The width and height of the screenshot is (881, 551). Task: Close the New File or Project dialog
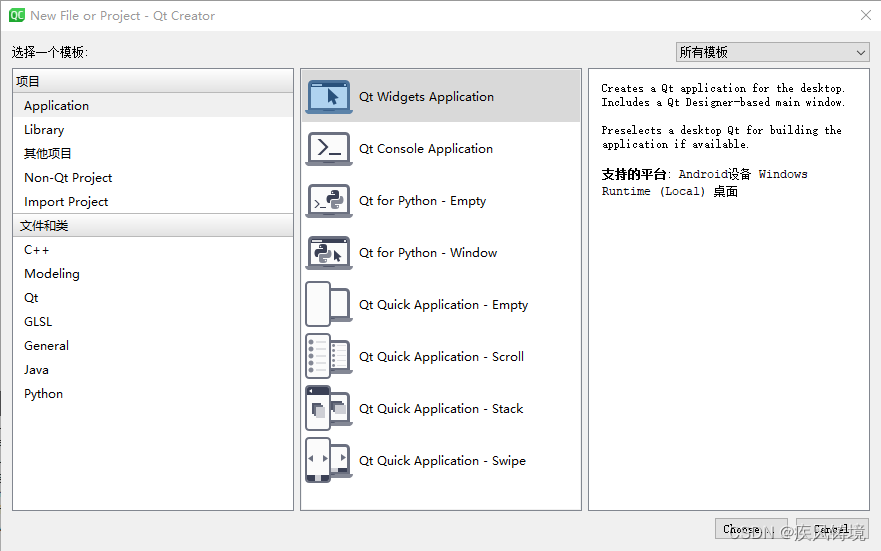866,15
